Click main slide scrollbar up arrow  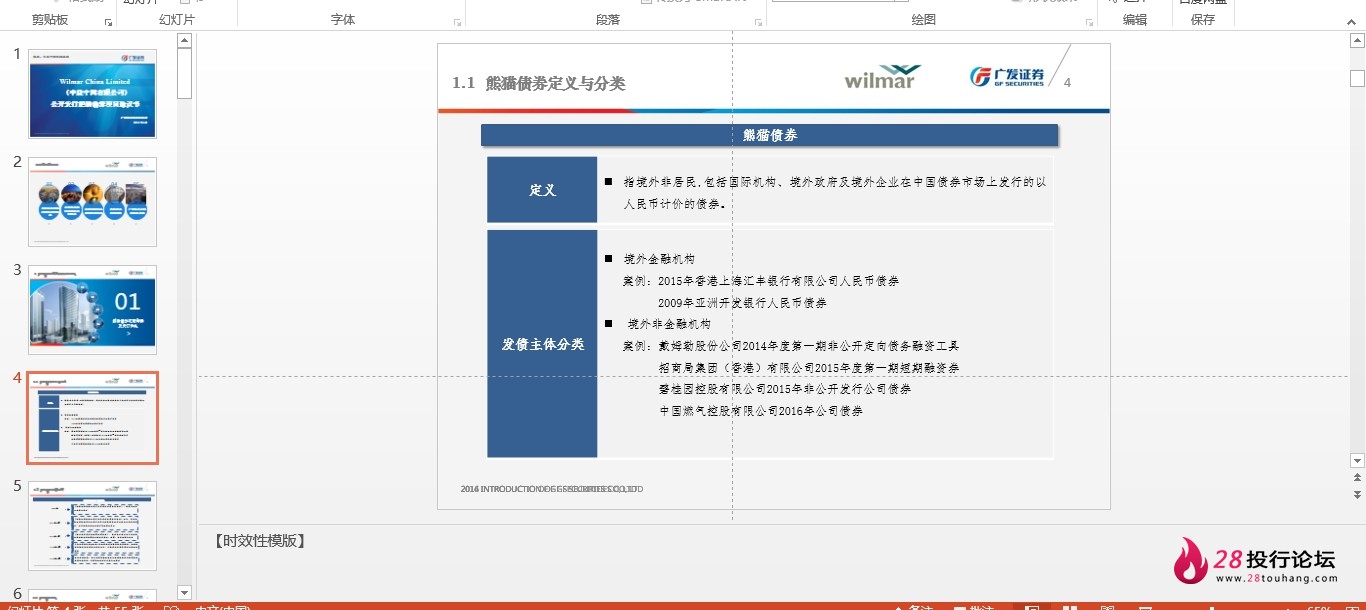point(1357,41)
